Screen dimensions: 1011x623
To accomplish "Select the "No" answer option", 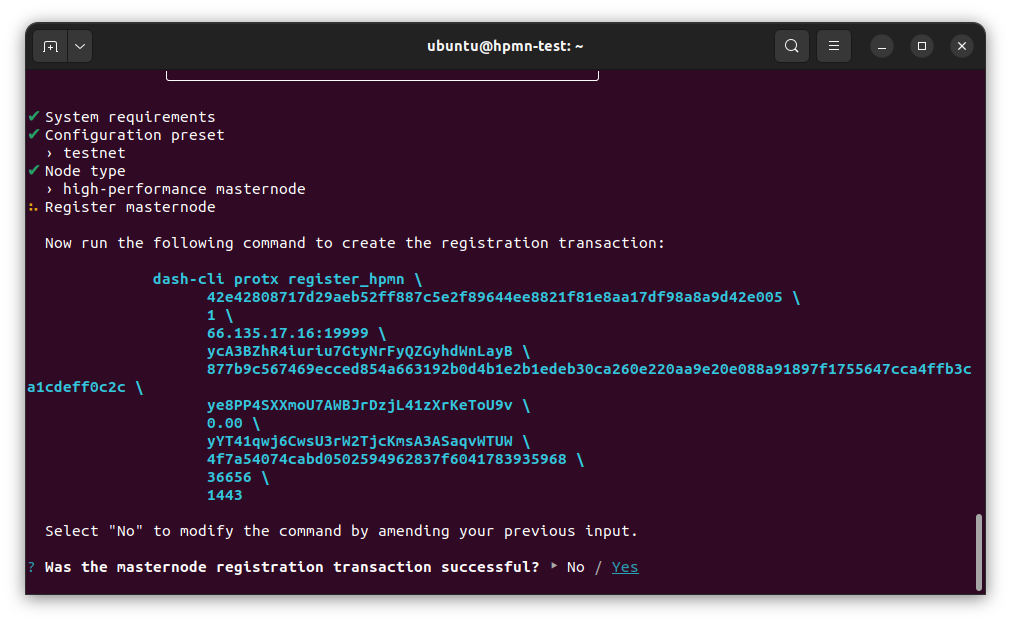I will pos(575,567).
